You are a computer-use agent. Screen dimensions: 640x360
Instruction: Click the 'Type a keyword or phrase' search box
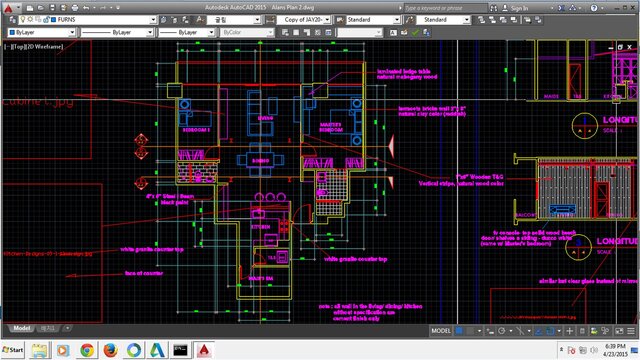446,8
